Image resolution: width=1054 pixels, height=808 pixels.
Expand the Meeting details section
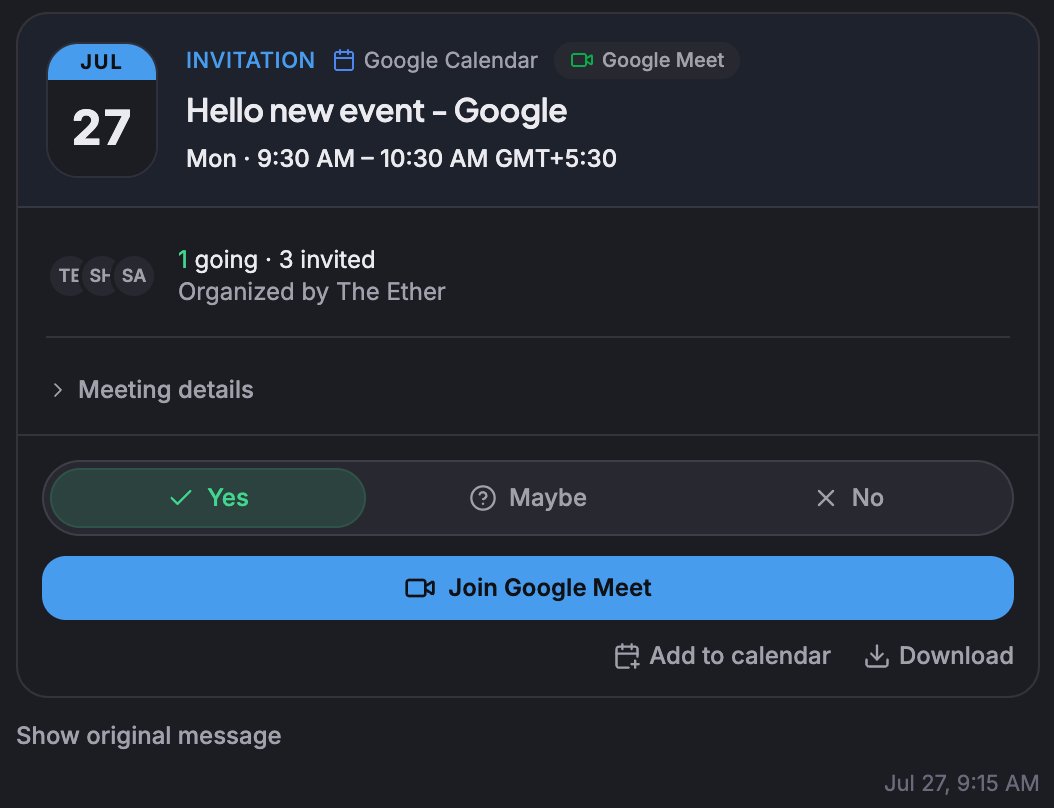pos(153,390)
